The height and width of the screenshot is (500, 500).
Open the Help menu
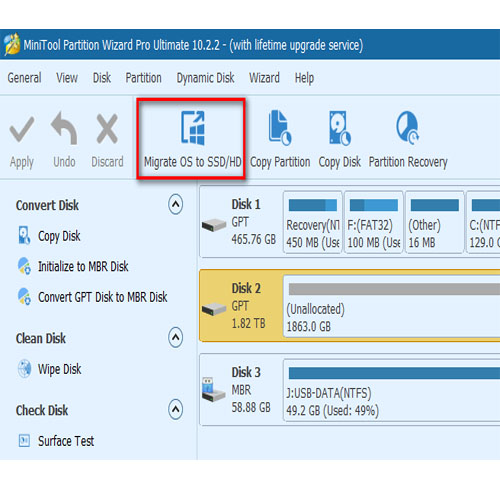tap(304, 79)
